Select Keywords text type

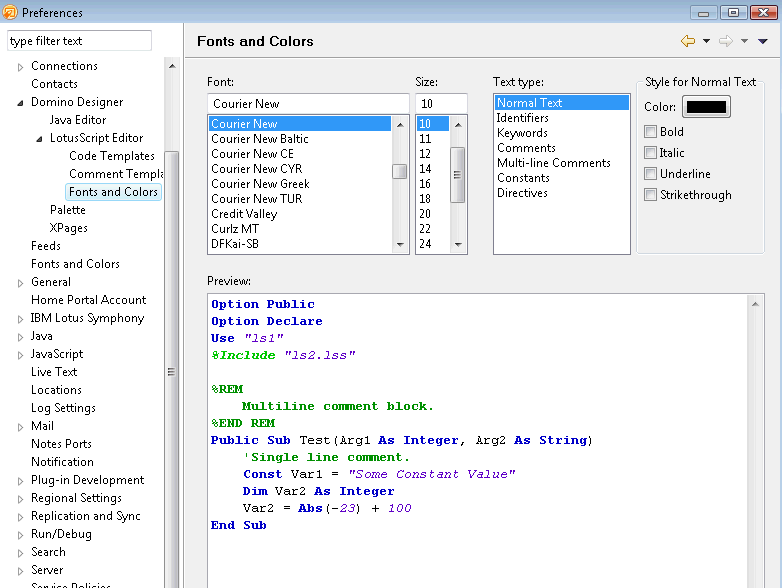point(522,133)
